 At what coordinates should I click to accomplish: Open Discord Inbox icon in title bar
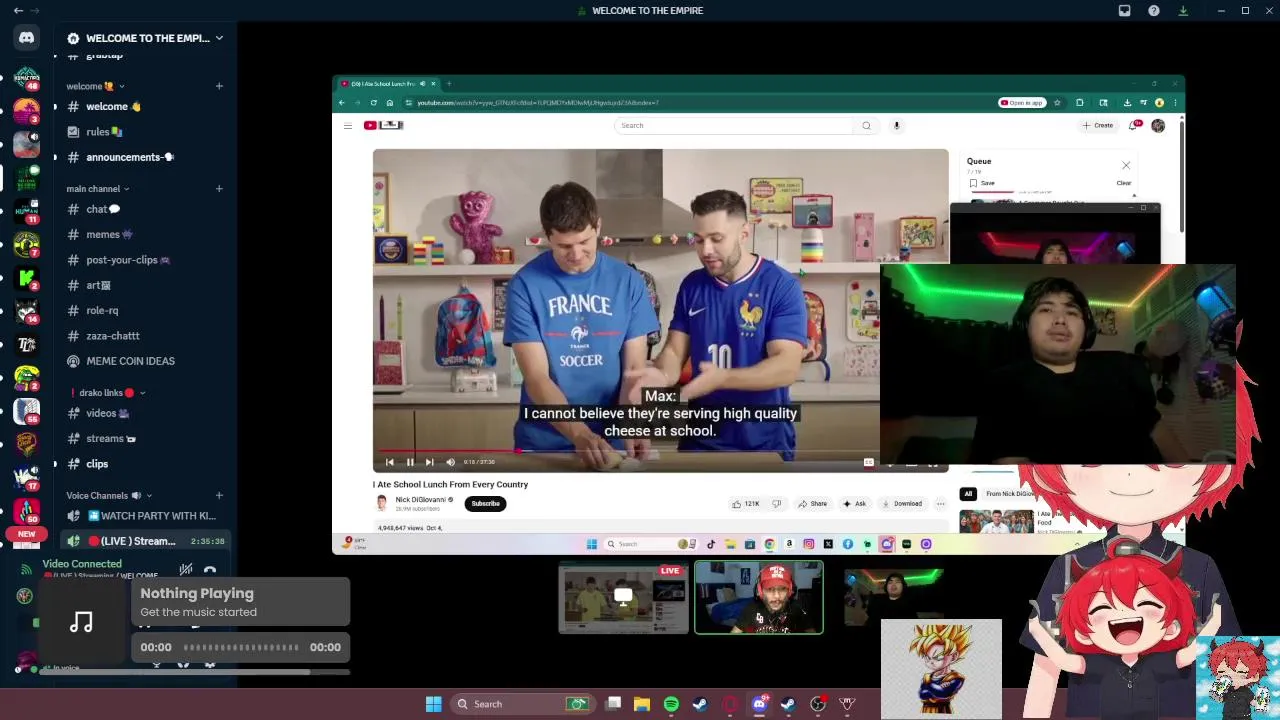1124,11
